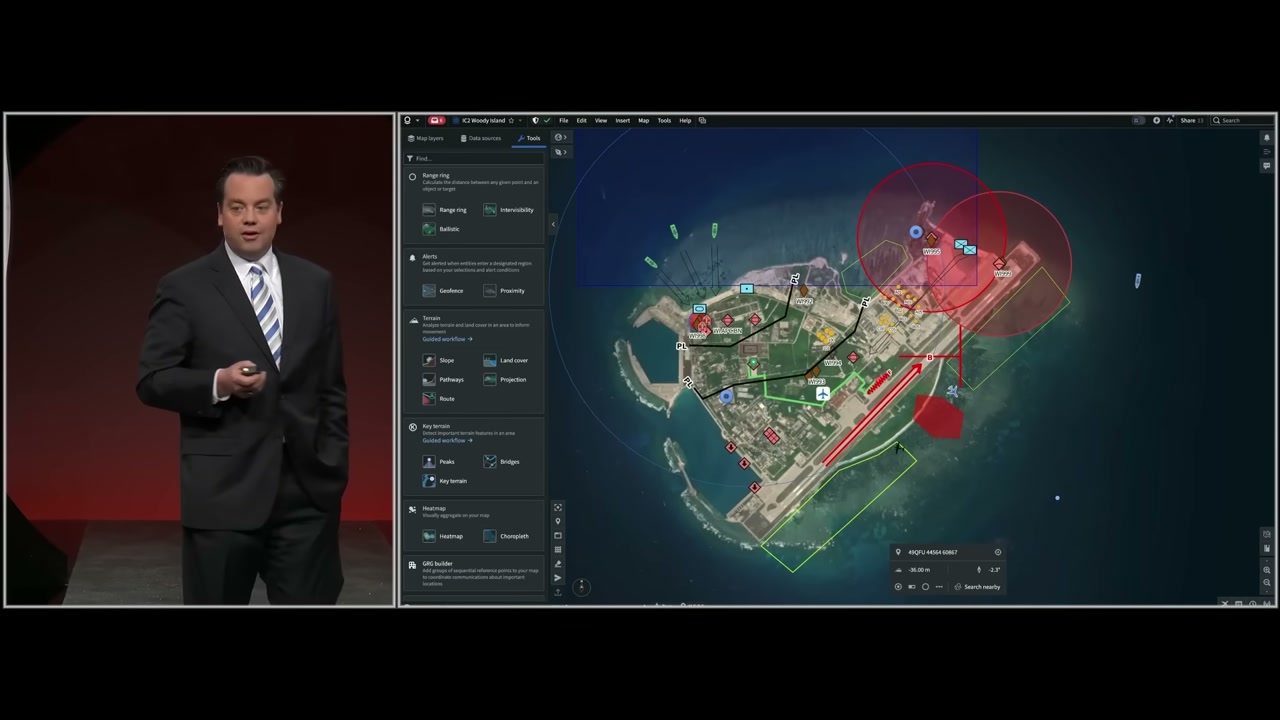Open the workspace dropdown beside IC2 Woody Island
Image resolution: width=1280 pixels, height=720 pixels.
coord(521,120)
